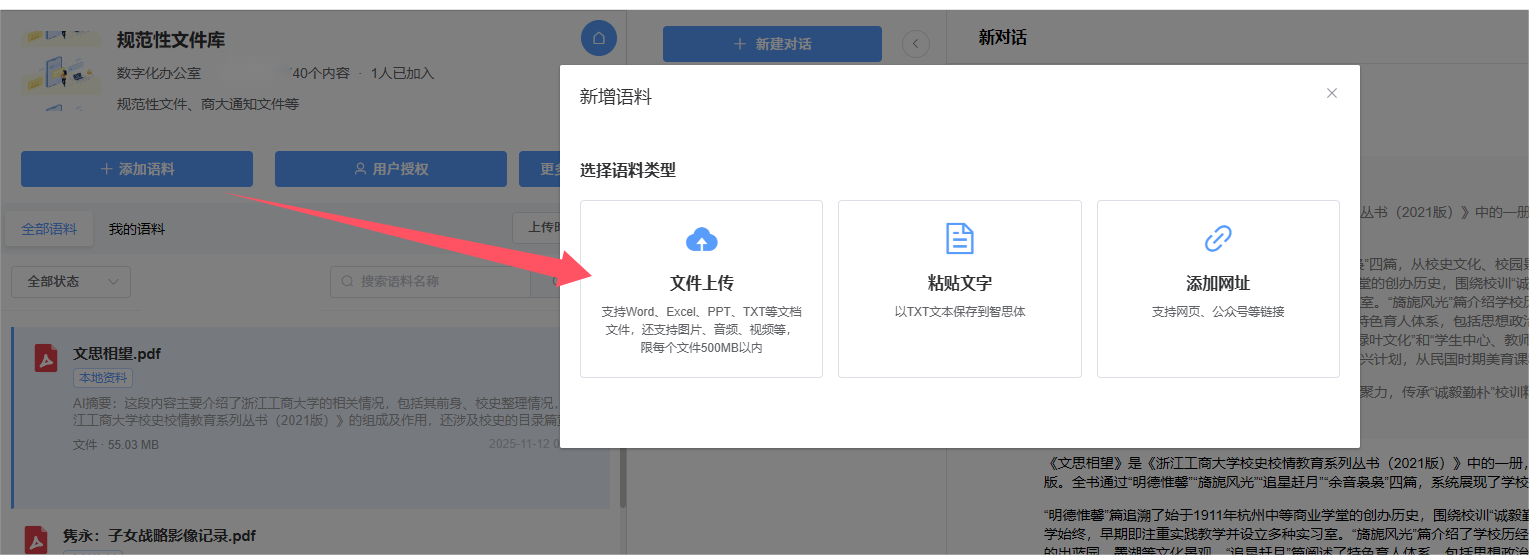Click the 用户授权 button

click(x=390, y=169)
